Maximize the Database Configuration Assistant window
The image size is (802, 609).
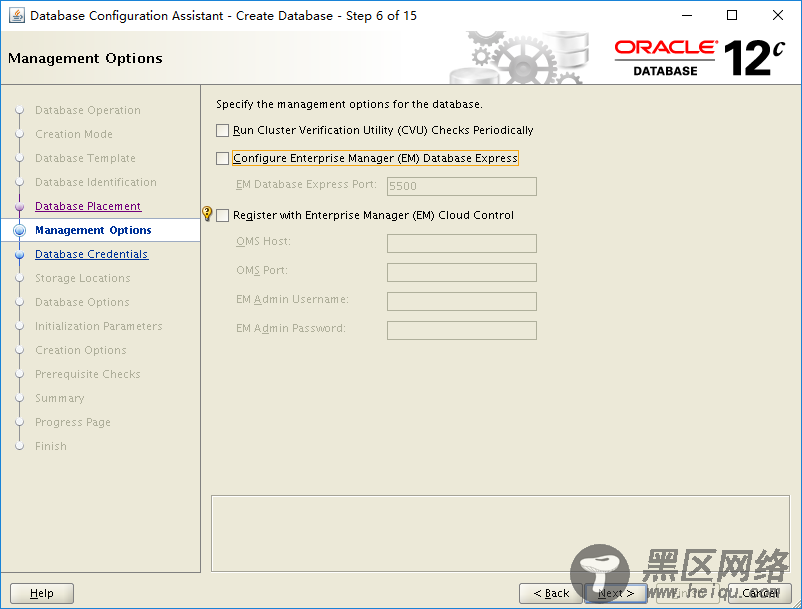732,15
